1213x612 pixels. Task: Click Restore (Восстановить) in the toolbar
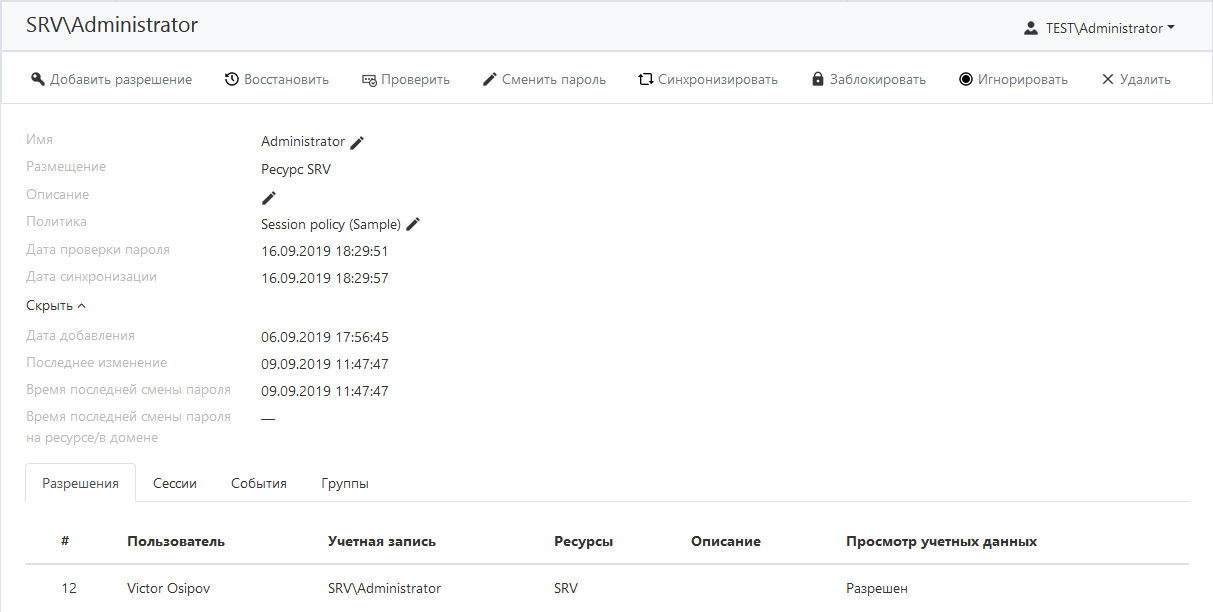click(276, 79)
